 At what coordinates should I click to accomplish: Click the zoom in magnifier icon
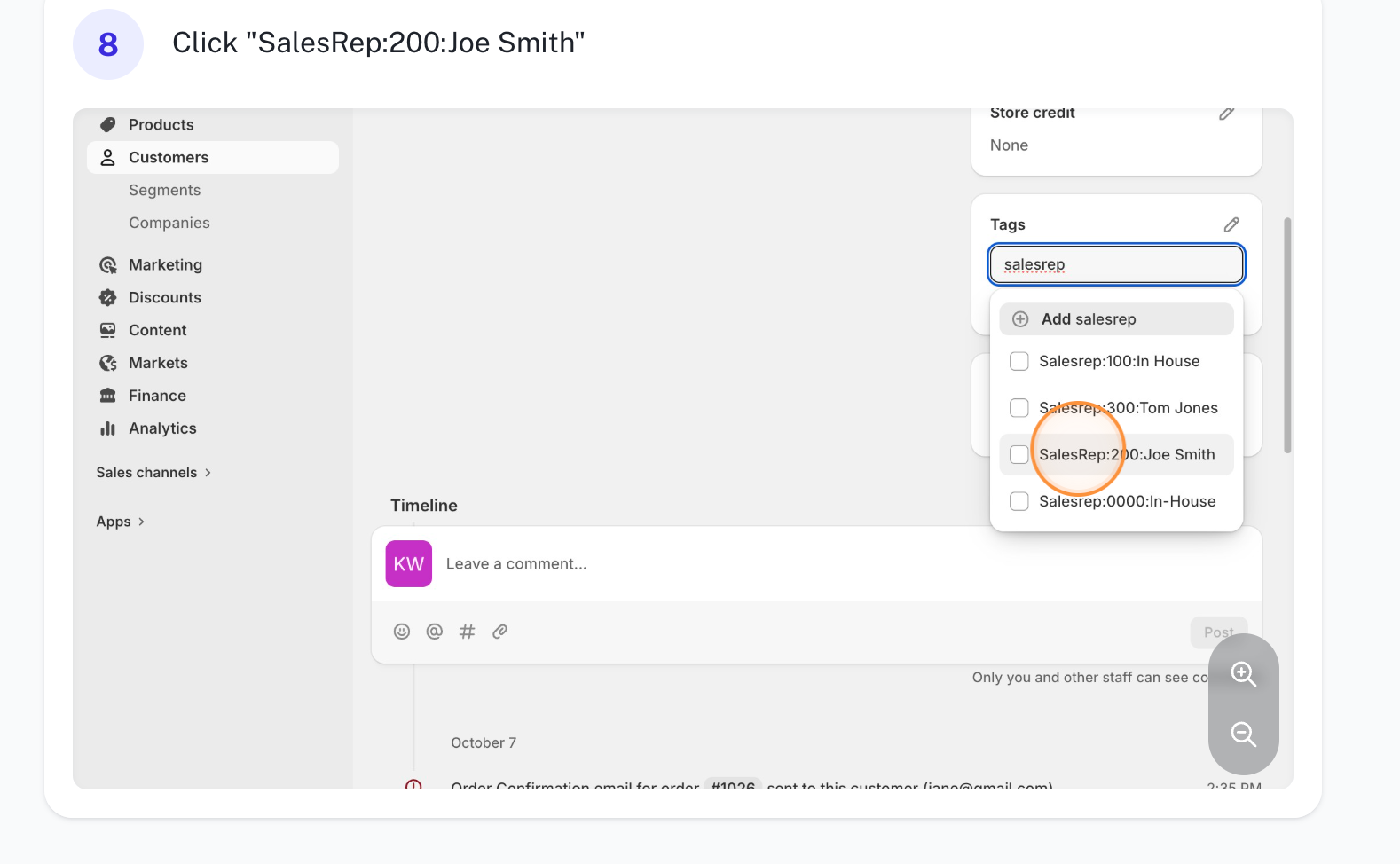1243,674
